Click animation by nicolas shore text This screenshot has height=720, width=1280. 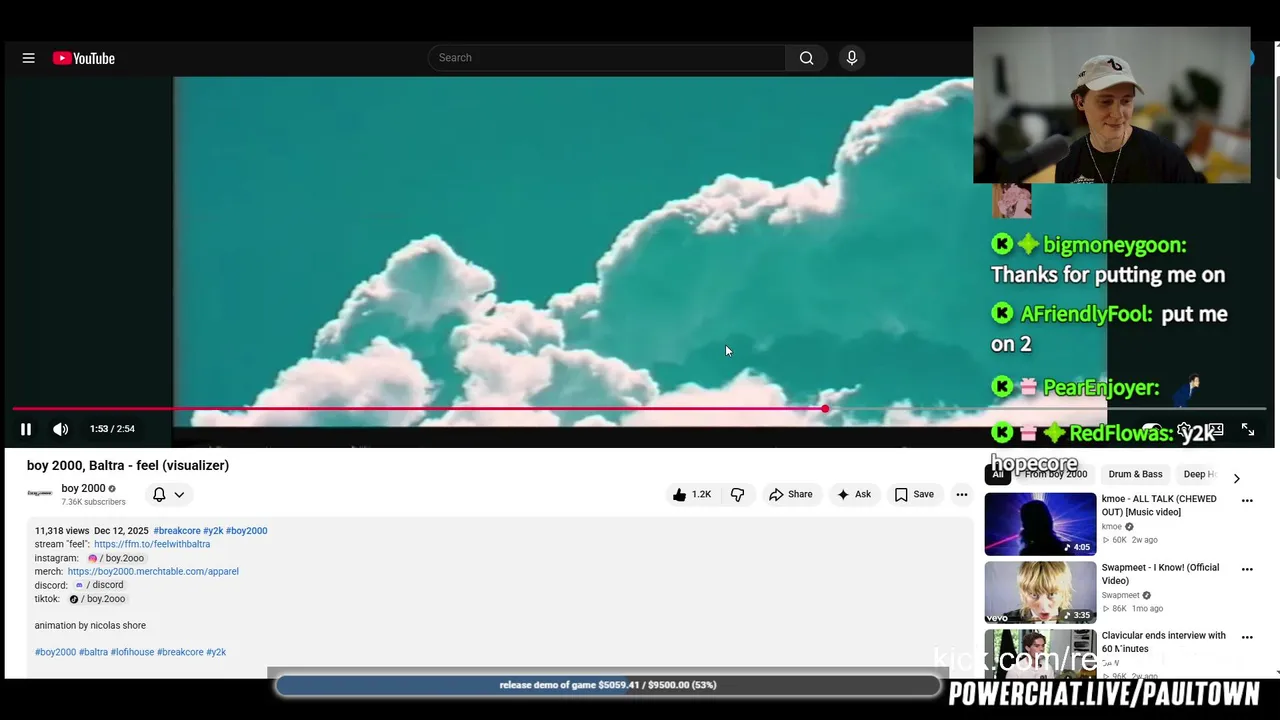90,625
